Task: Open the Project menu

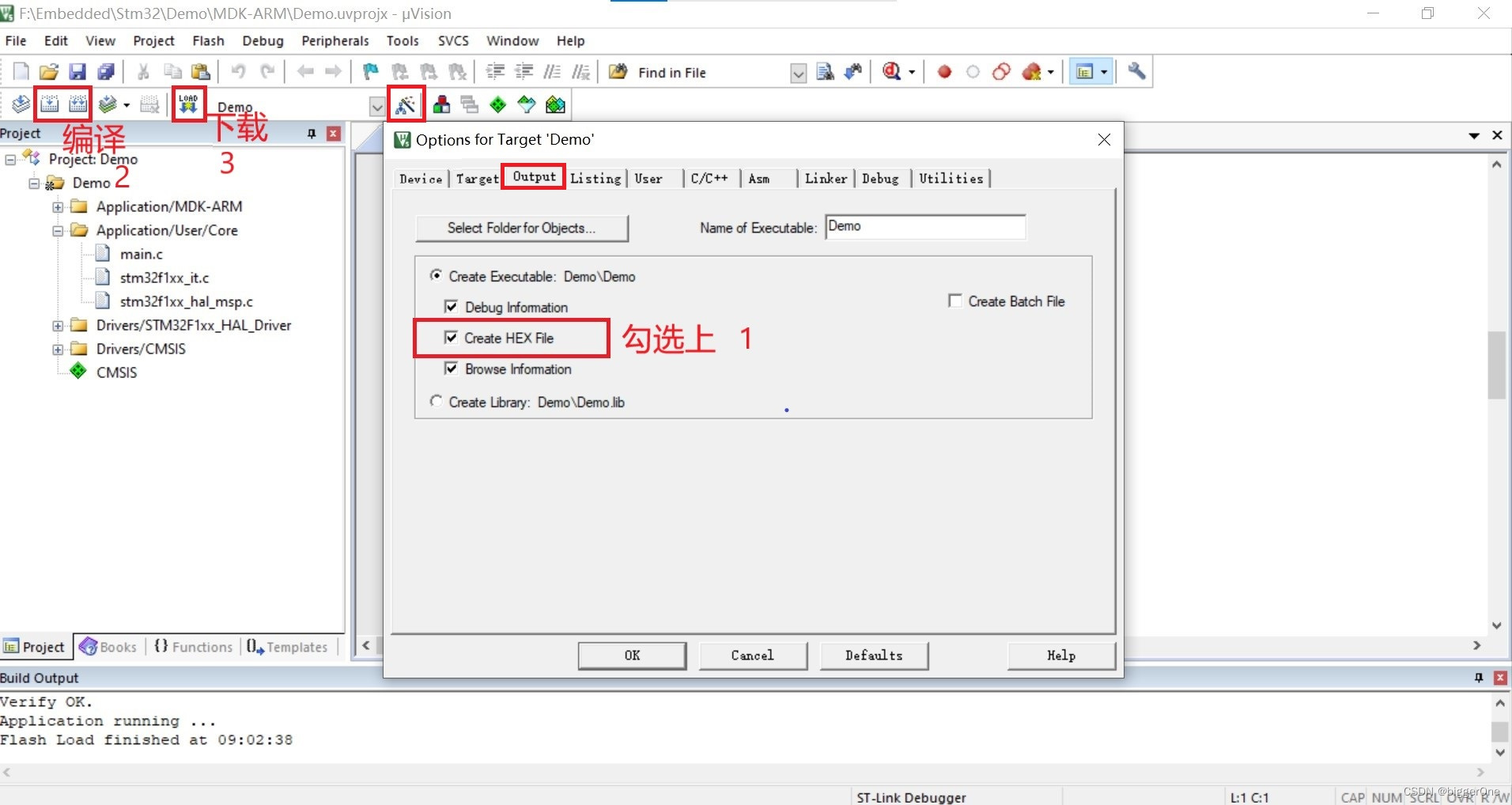Action: click(x=153, y=40)
